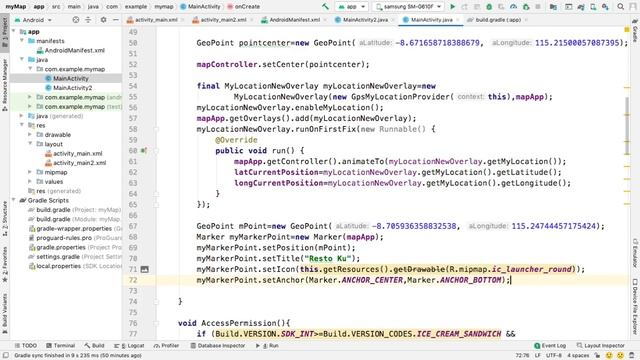Click the UTF-8 encoding in status bar
This screenshot has width=640, height=360.
[554, 356]
